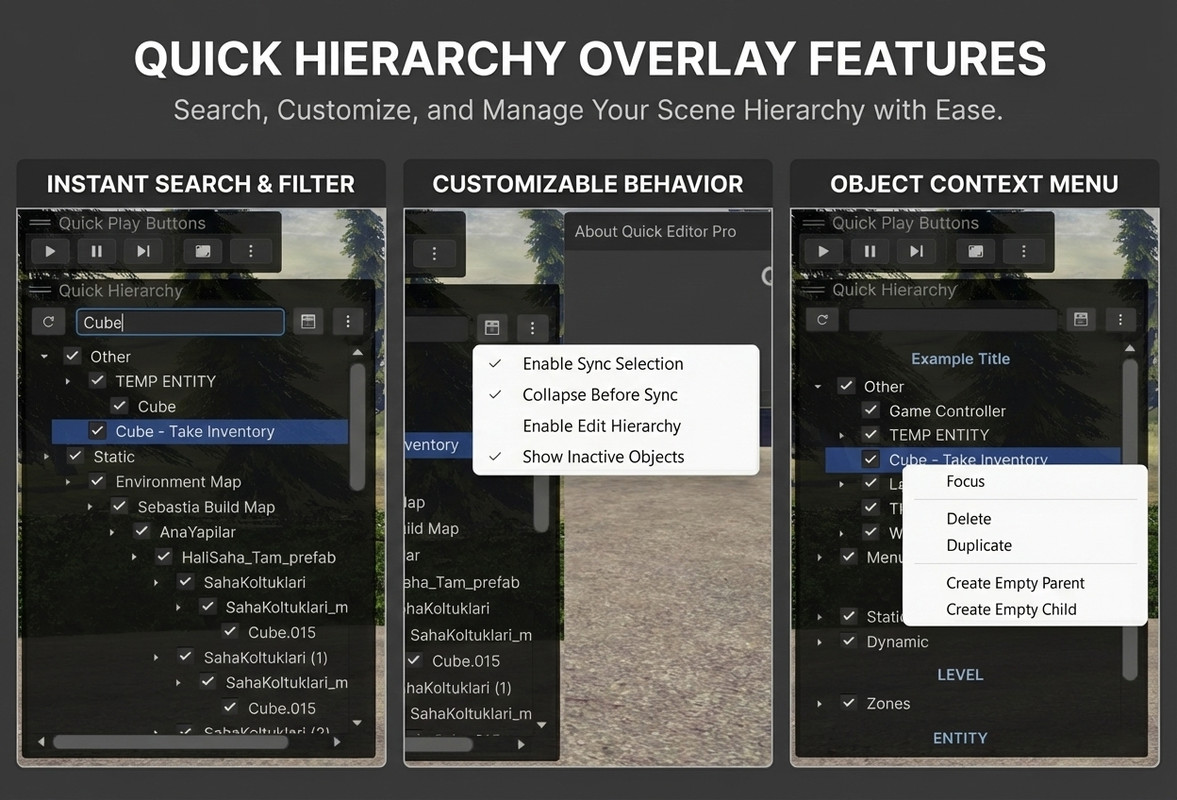Click the saved-search icon beside the search field
The height and width of the screenshot is (800, 1177).
[308, 321]
